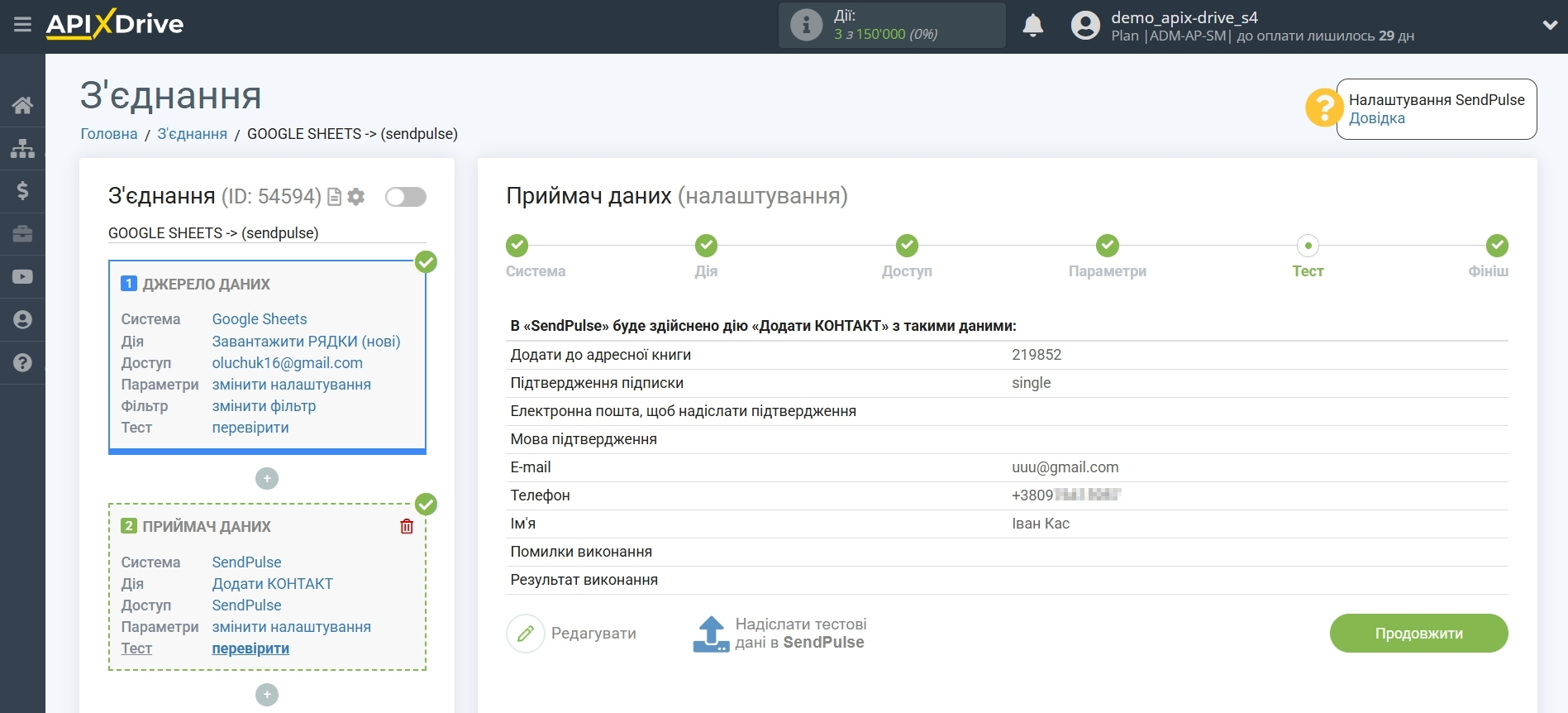Image resolution: width=1568 pixels, height=713 pixels.
Task: Open connection settings gear icon
Action: click(356, 197)
